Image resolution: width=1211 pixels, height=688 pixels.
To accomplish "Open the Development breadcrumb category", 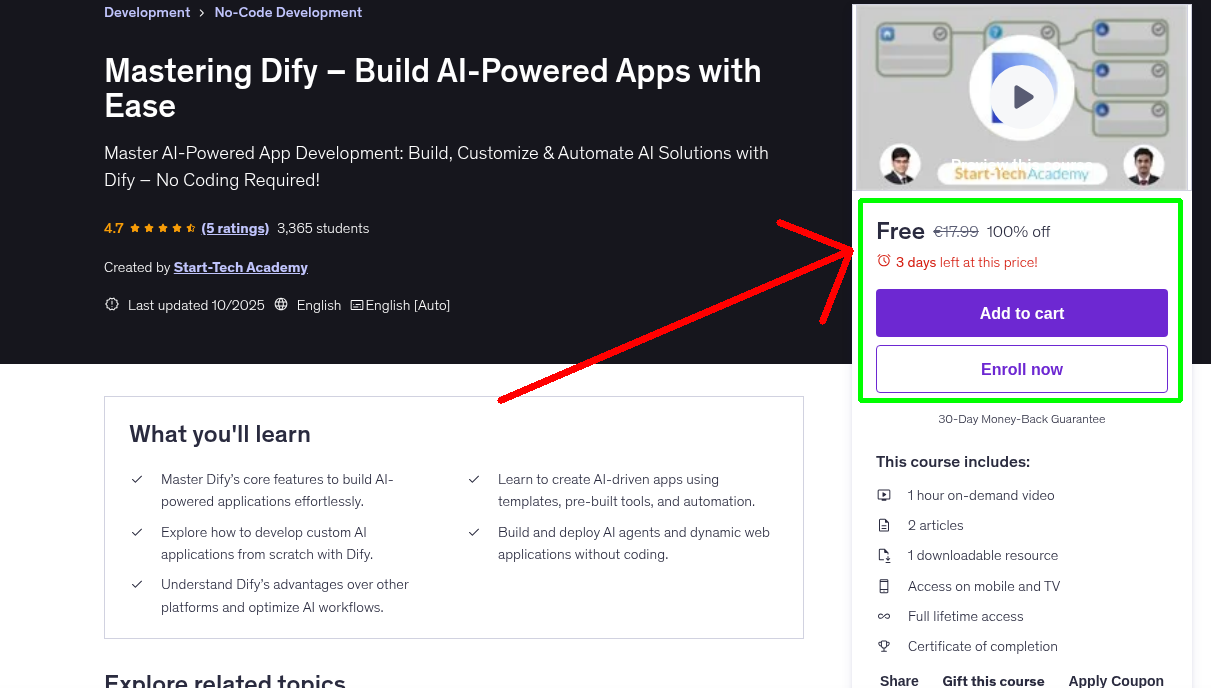I will coord(147,12).
